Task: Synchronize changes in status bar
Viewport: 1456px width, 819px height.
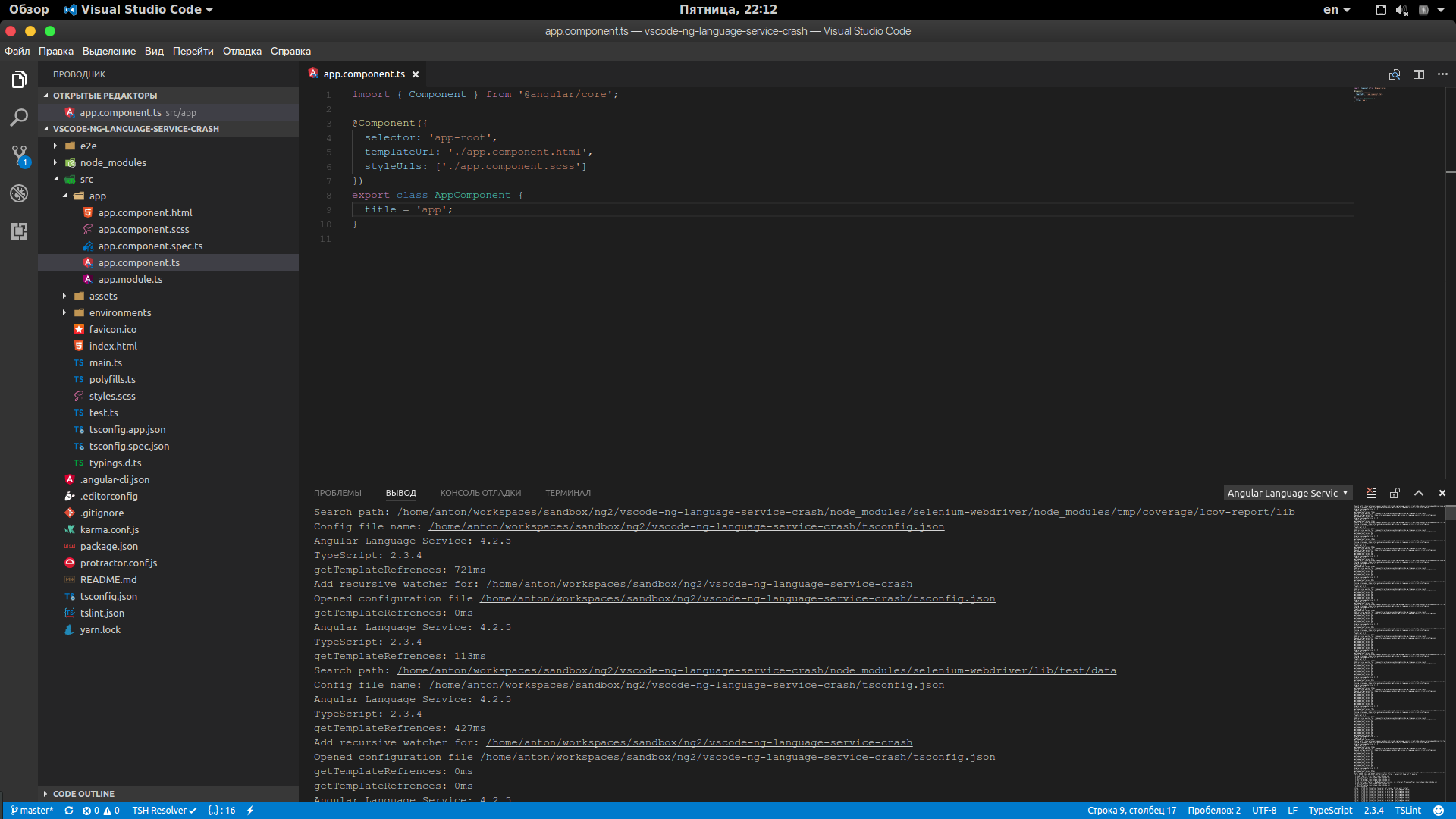Action: tap(69, 811)
